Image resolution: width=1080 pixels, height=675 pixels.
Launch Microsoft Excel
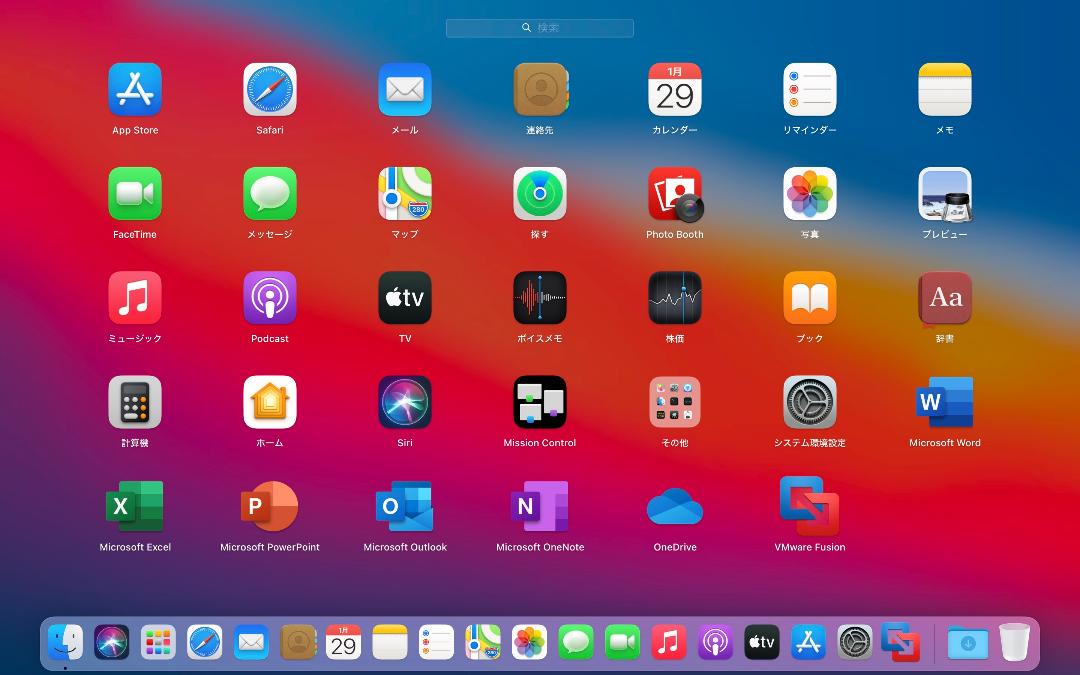point(135,506)
